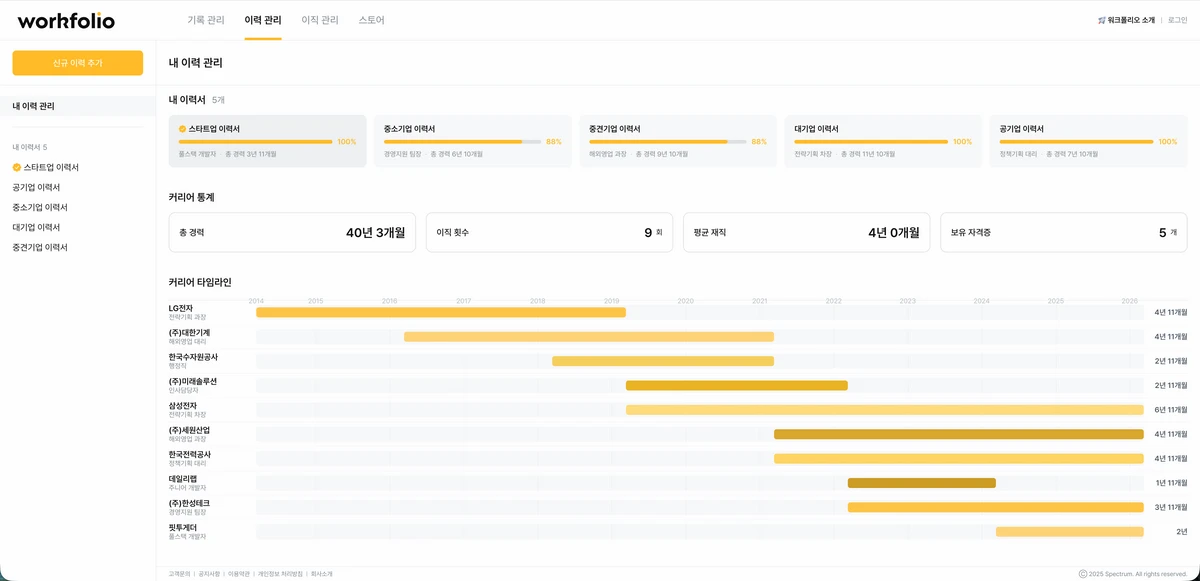Click the 이직 횟수 9회 stat card
Image resolution: width=1200 pixels, height=581 pixels.
point(549,232)
